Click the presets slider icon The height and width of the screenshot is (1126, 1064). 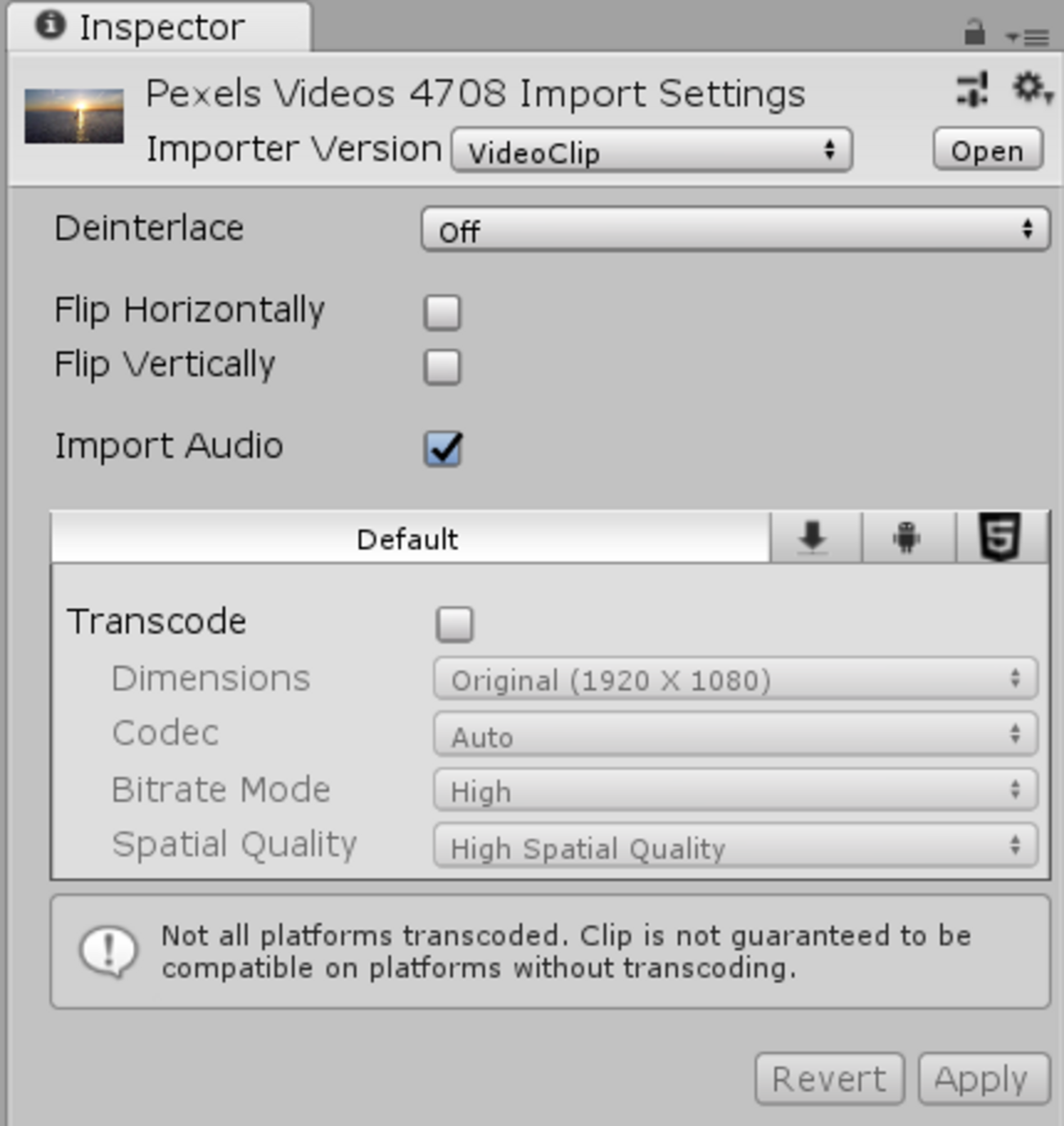pos(972,90)
